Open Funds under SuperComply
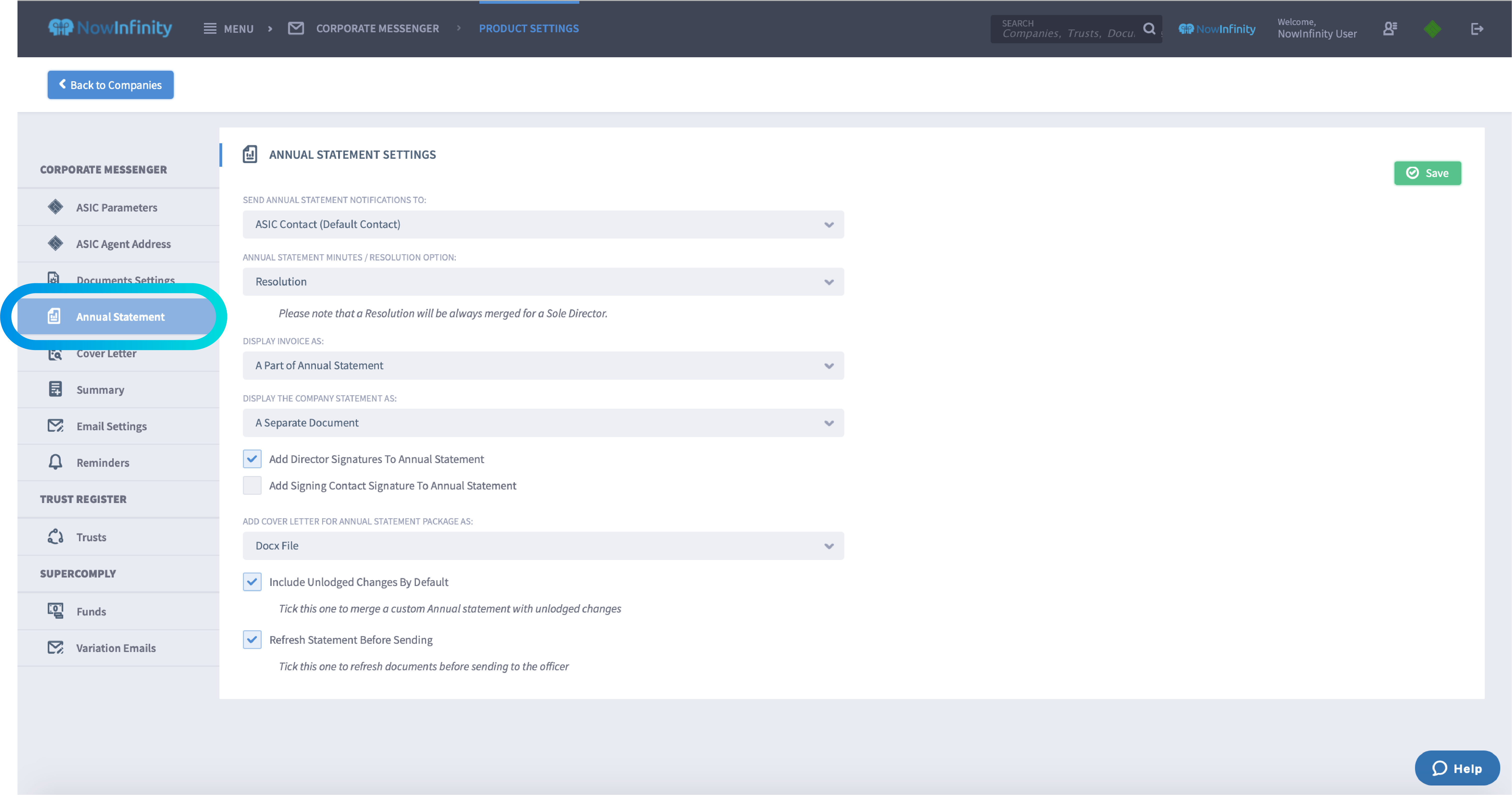1512x795 pixels. point(118,611)
